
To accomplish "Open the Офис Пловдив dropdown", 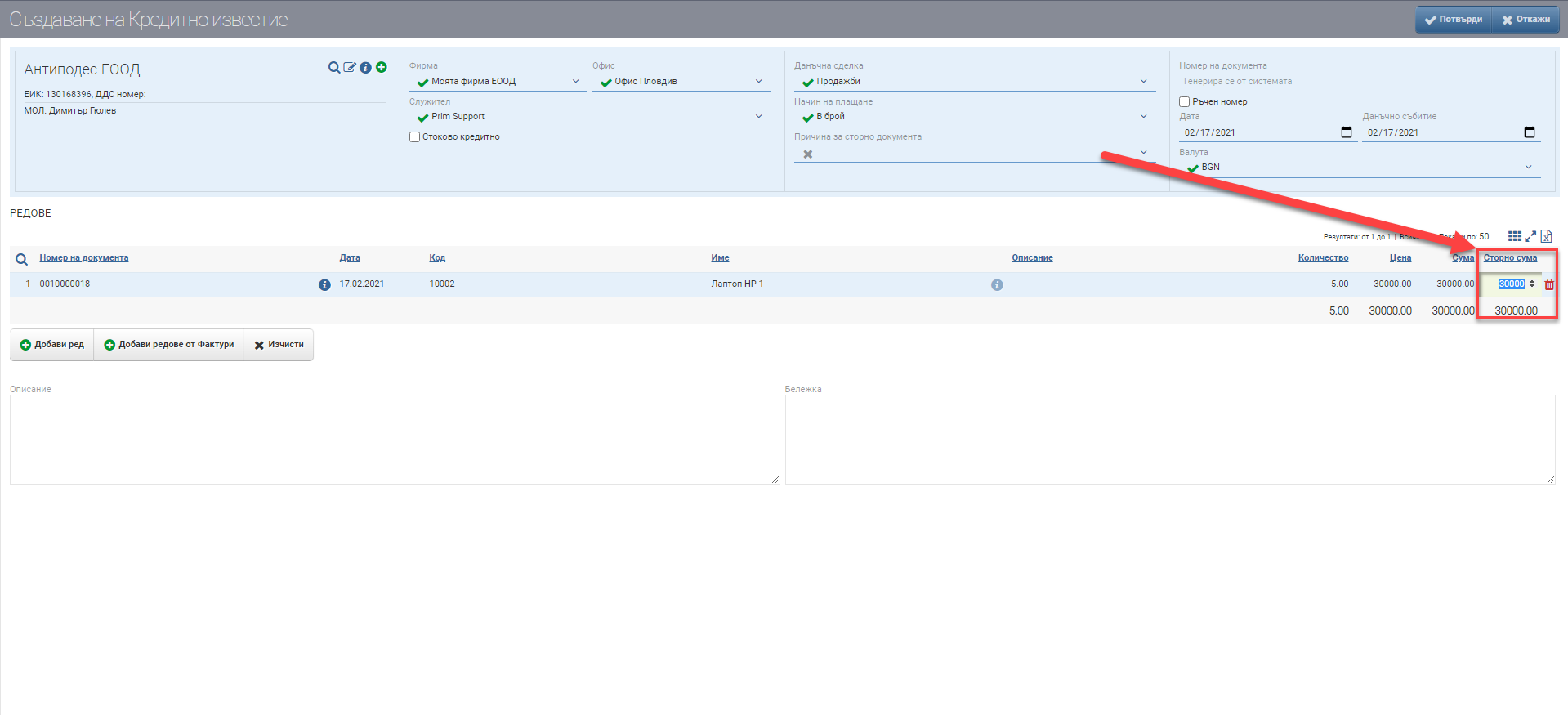I will click(x=681, y=82).
